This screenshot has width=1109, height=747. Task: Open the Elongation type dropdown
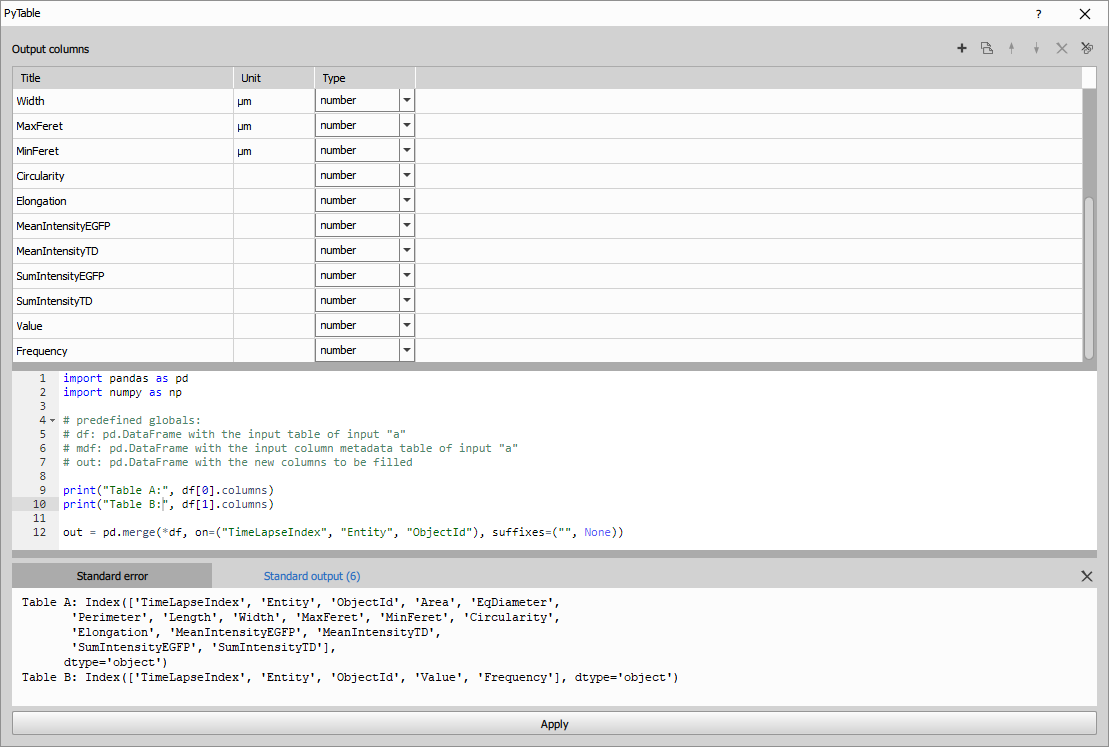406,200
